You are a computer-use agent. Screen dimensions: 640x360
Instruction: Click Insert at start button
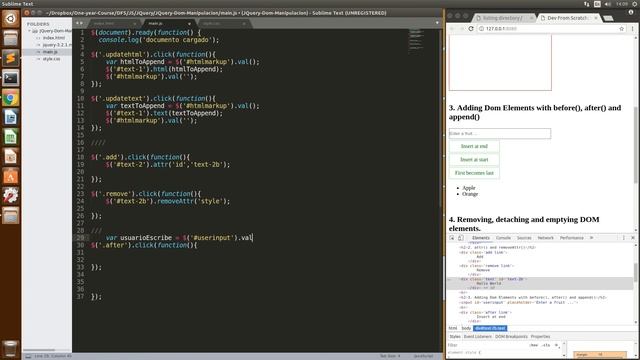[x=474, y=160]
